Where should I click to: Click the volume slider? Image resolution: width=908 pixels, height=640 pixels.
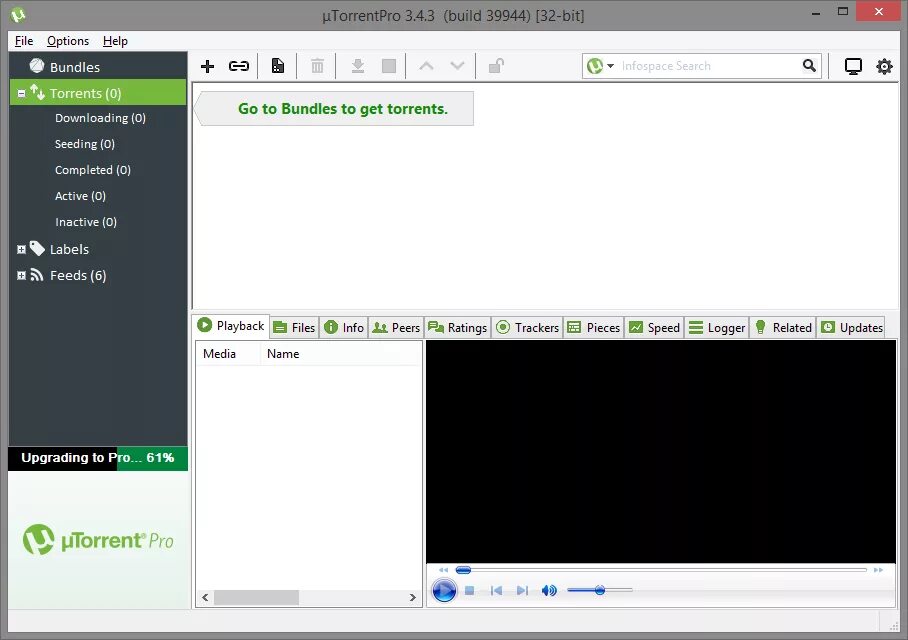point(600,590)
